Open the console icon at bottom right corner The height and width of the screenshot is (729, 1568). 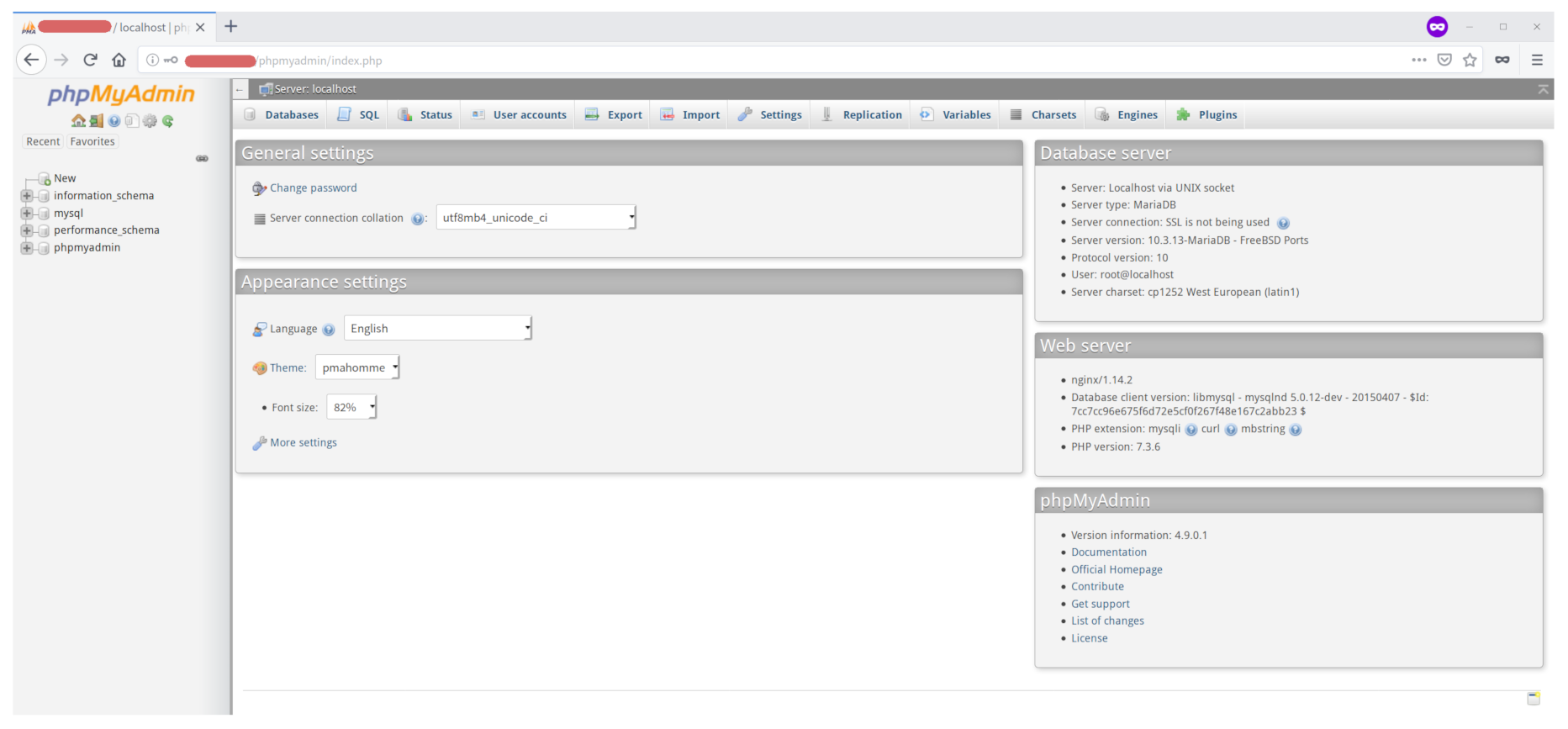coord(1534,698)
